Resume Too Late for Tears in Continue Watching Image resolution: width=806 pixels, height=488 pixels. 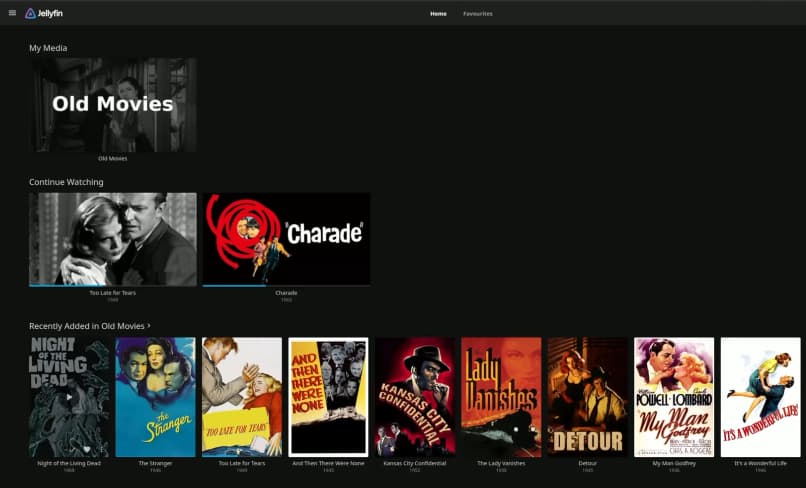(x=113, y=239)
